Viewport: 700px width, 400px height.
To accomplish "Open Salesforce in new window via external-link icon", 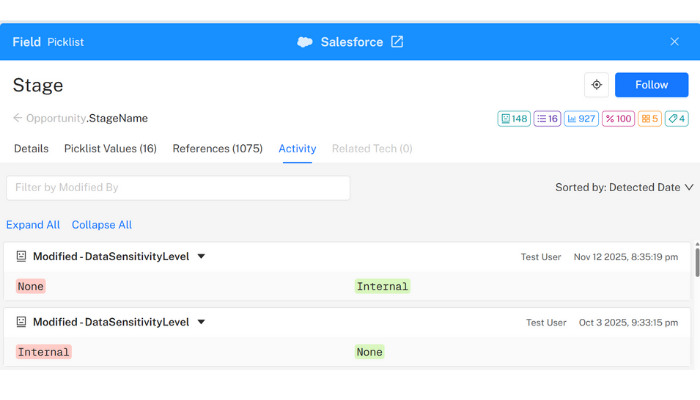I will (397, 42).
